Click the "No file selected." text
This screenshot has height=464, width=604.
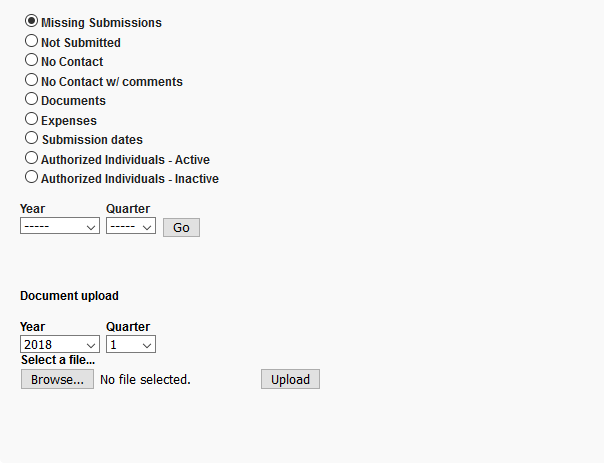tap(145, 380)
